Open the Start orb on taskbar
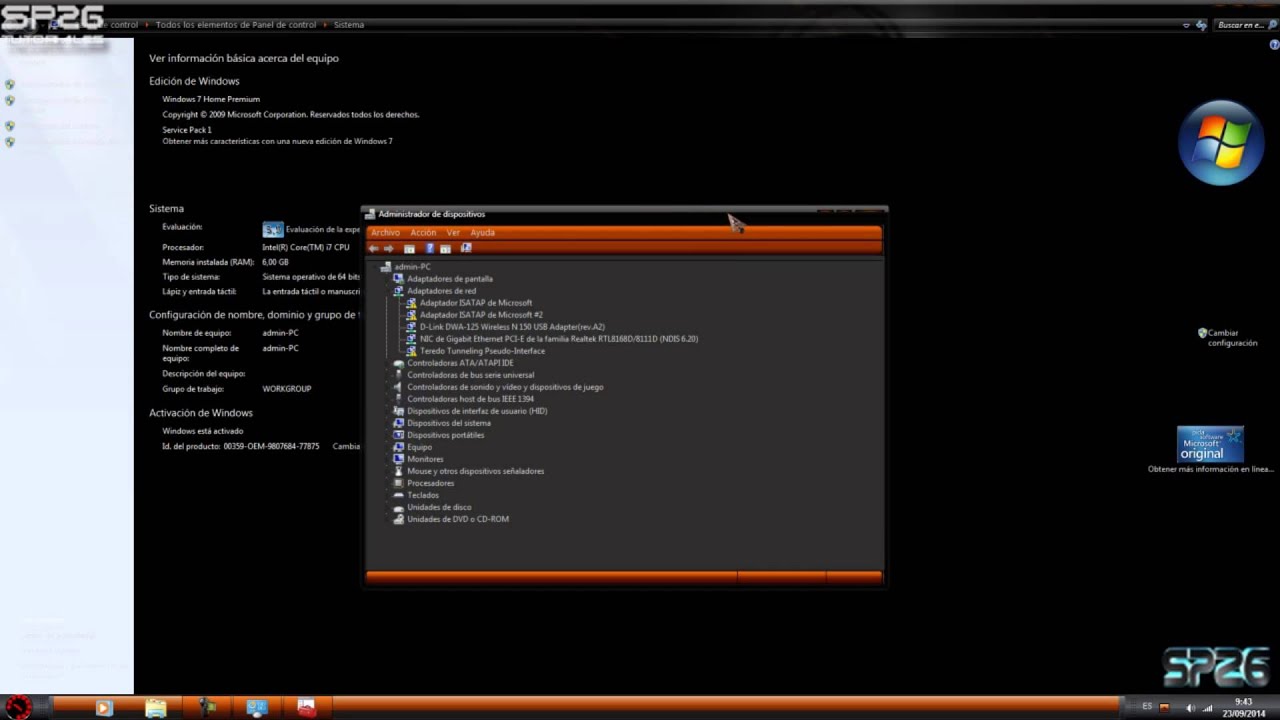Screen dimensions: 1280x720 tap(18, 707)
